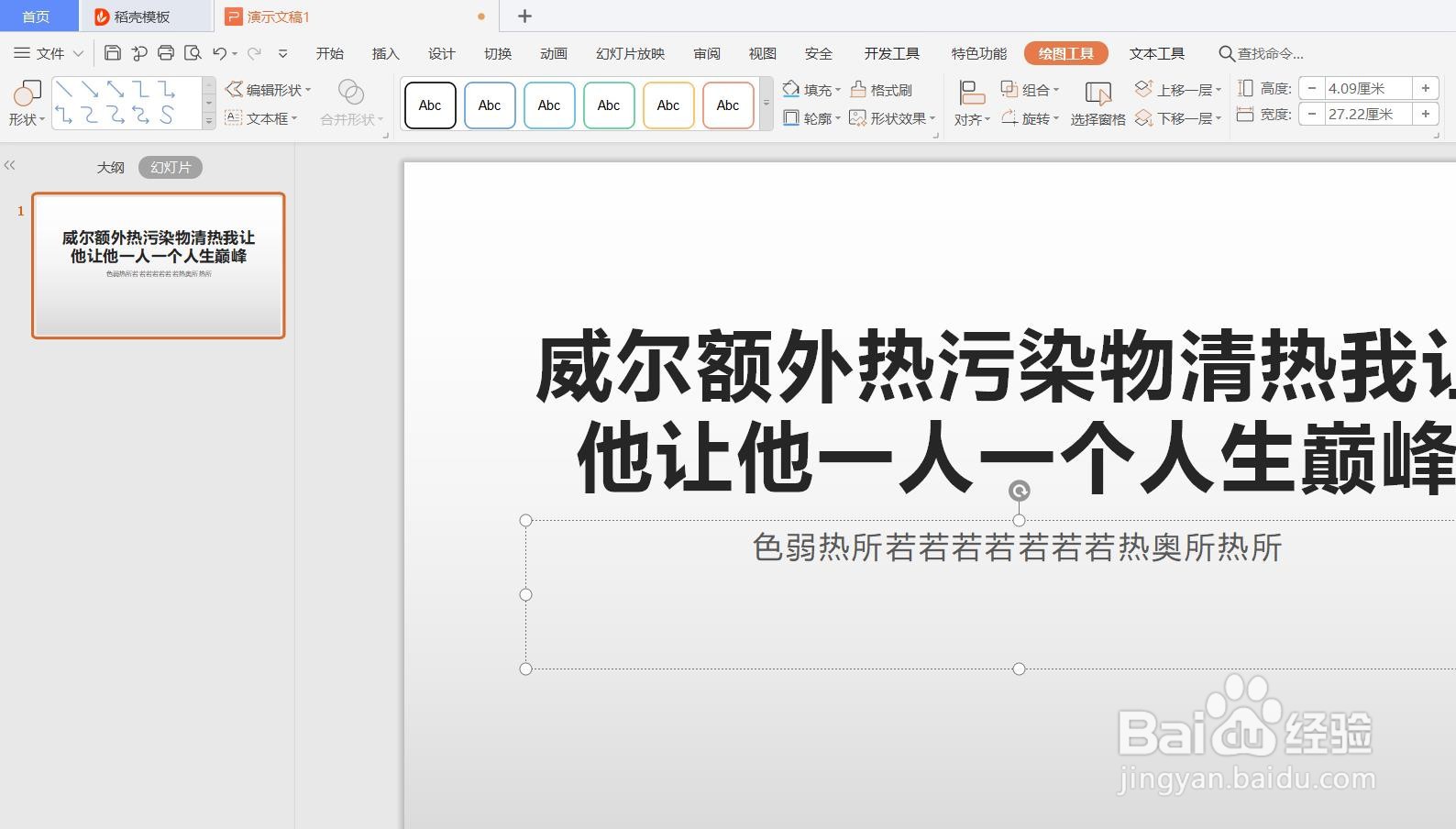Open the 稻壳模板 tab
Image resolution: width=1456 pixels, height=829 pixels.
coord(145,17)
